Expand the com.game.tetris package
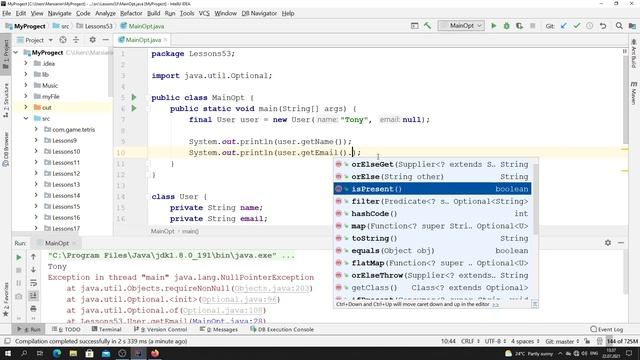 coord(36,129)
